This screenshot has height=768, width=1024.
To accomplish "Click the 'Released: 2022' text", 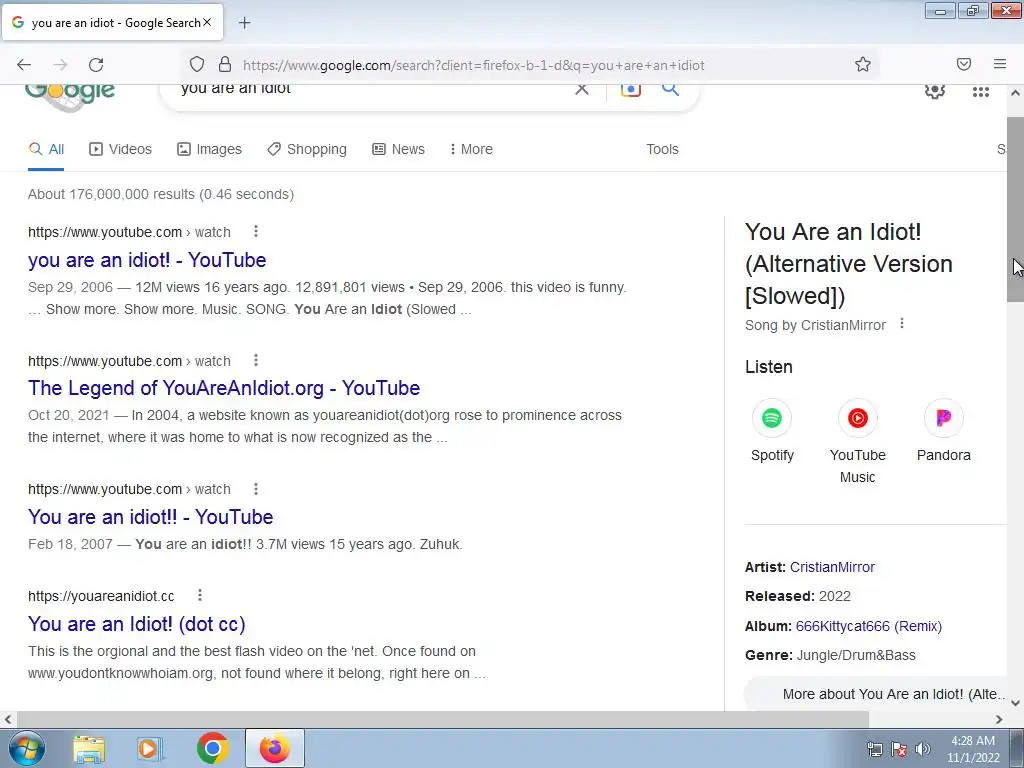I will (x=797, y=596).
